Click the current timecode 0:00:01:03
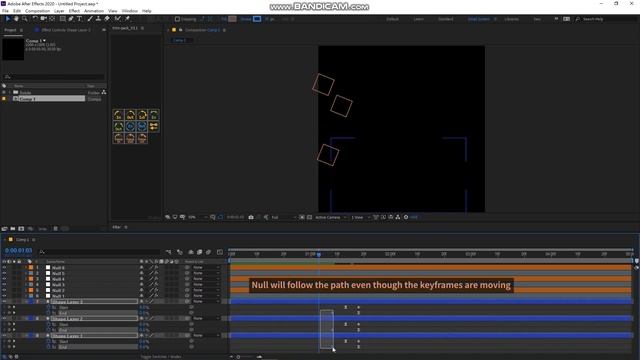Screen dimensions: 640x360 (x=18, y=251)
